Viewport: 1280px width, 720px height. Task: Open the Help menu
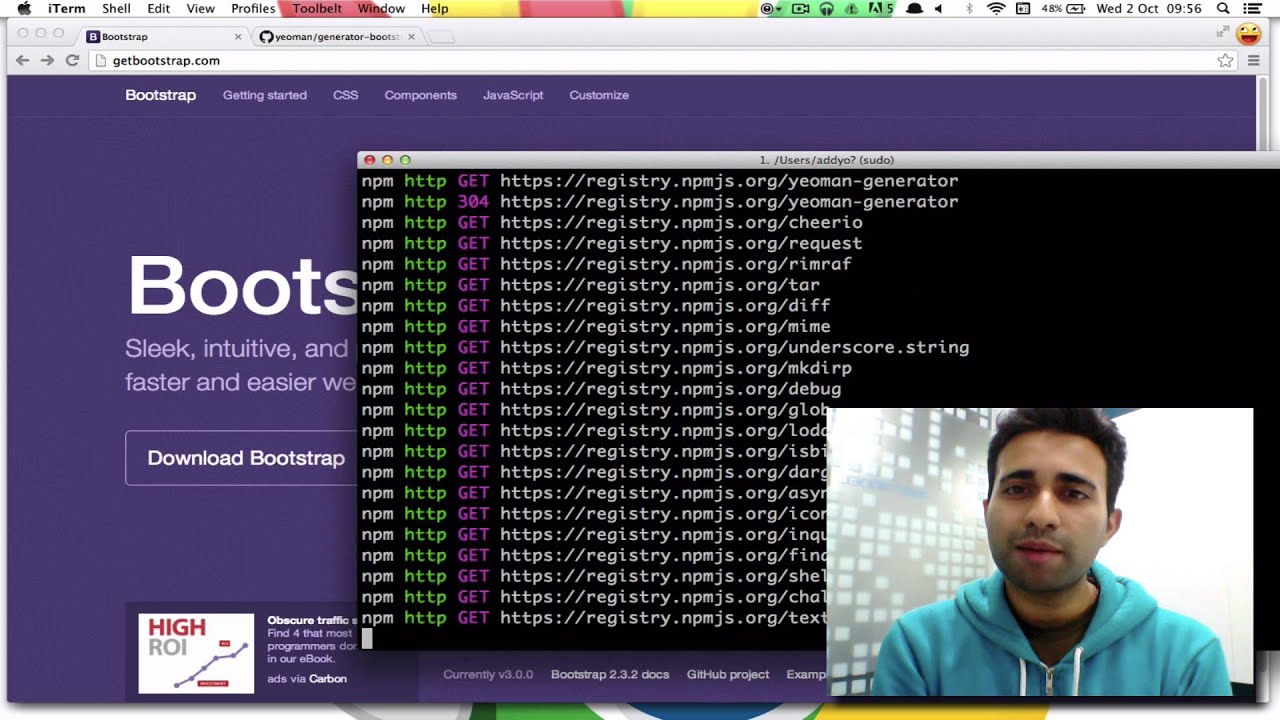click(x=434, y=8)
